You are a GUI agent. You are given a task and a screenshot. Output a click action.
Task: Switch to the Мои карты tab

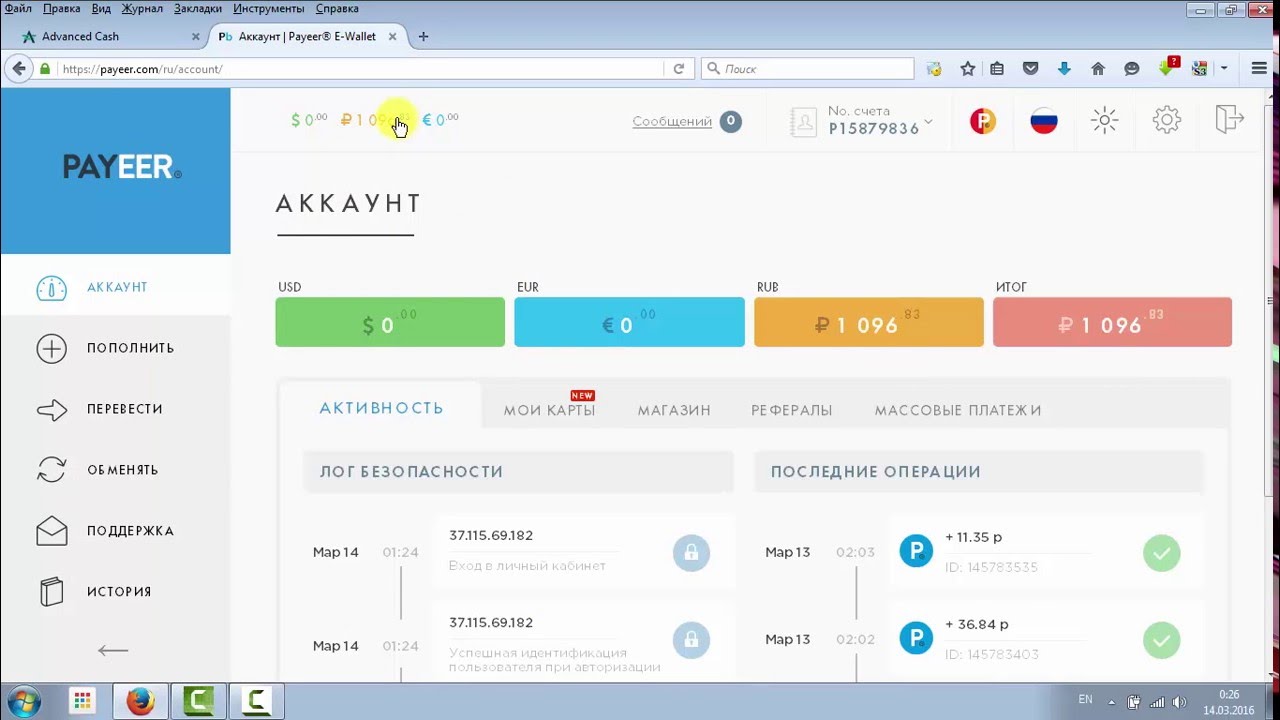549,410
